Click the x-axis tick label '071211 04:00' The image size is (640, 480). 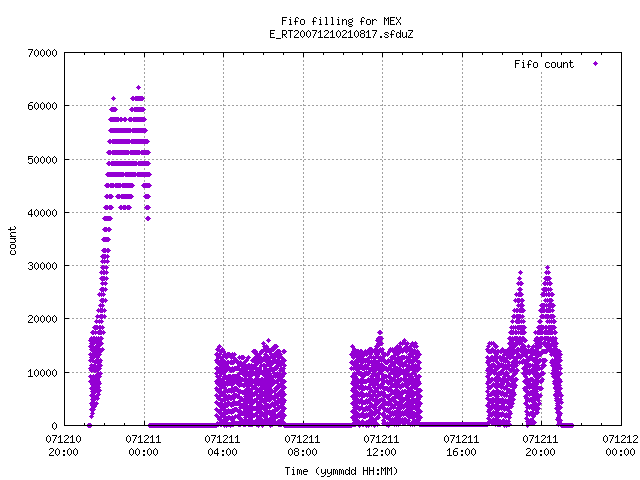coord(222,446)
